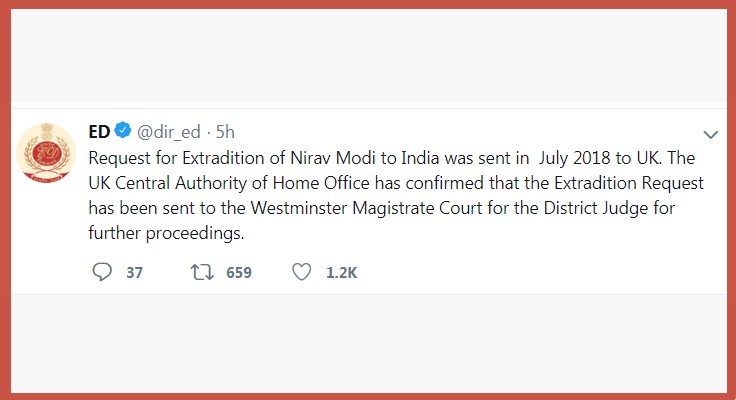Image resolution: width=736 pixels, height=400 pixels.
Task: Open the 5h timestamp link
Action: (x=226, y=132)
